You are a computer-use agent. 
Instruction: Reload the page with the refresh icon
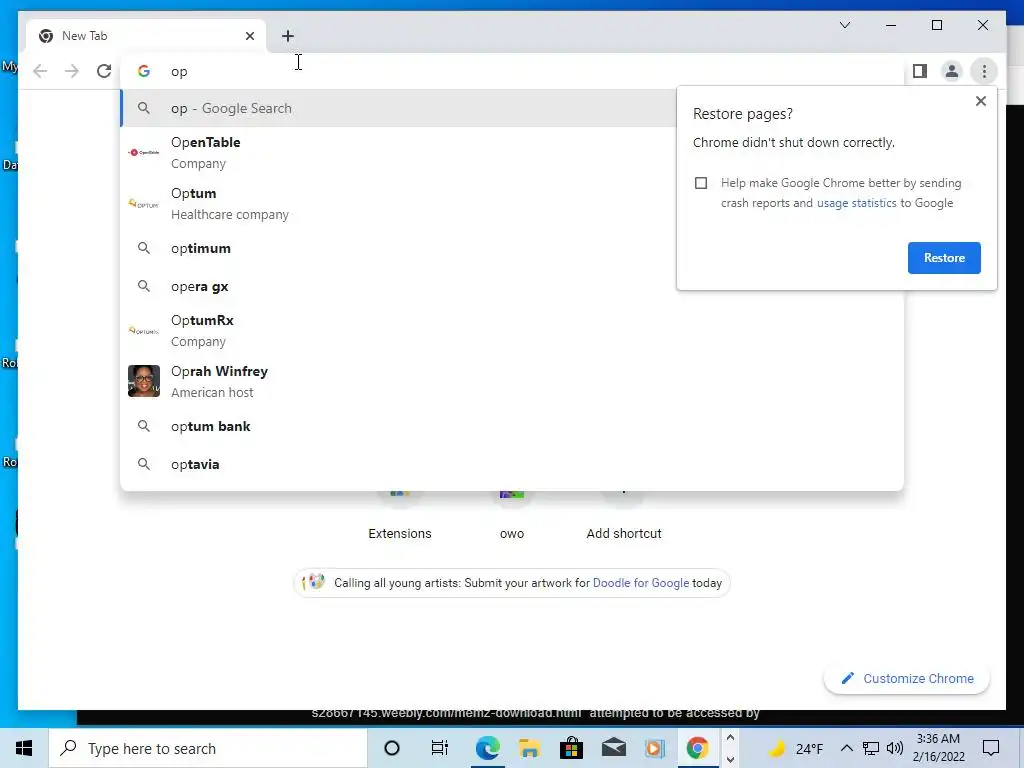pyautogui.click(x=104, y=71)
